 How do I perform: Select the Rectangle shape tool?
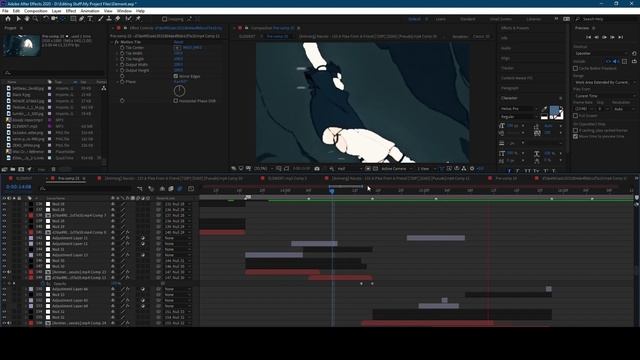(x=73, y=19)
